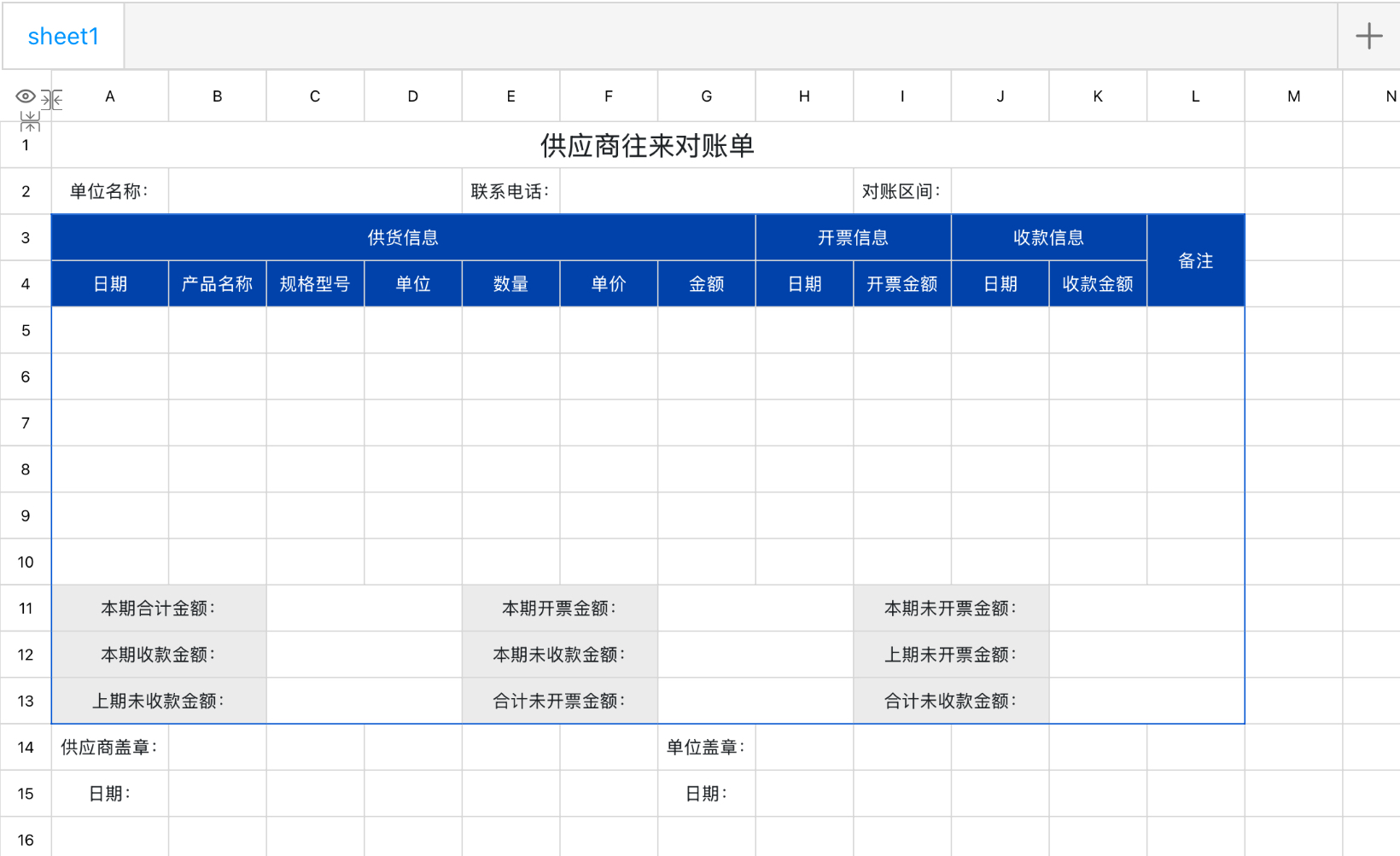Click the collapse-rows fold icon
The image size is (1400, 856).
[x=28, y=120]
